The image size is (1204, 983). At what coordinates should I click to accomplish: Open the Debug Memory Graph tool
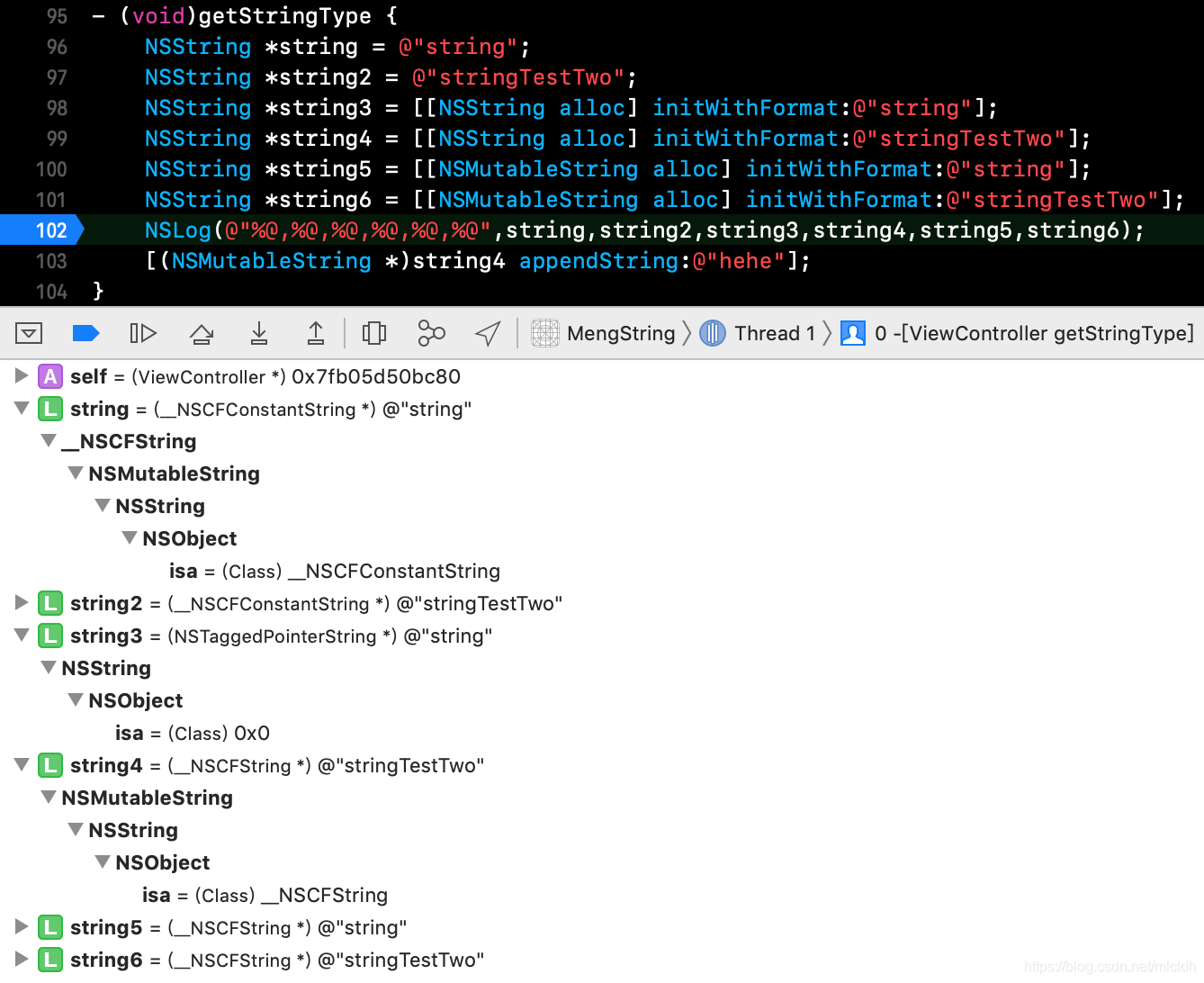[431, 333]
